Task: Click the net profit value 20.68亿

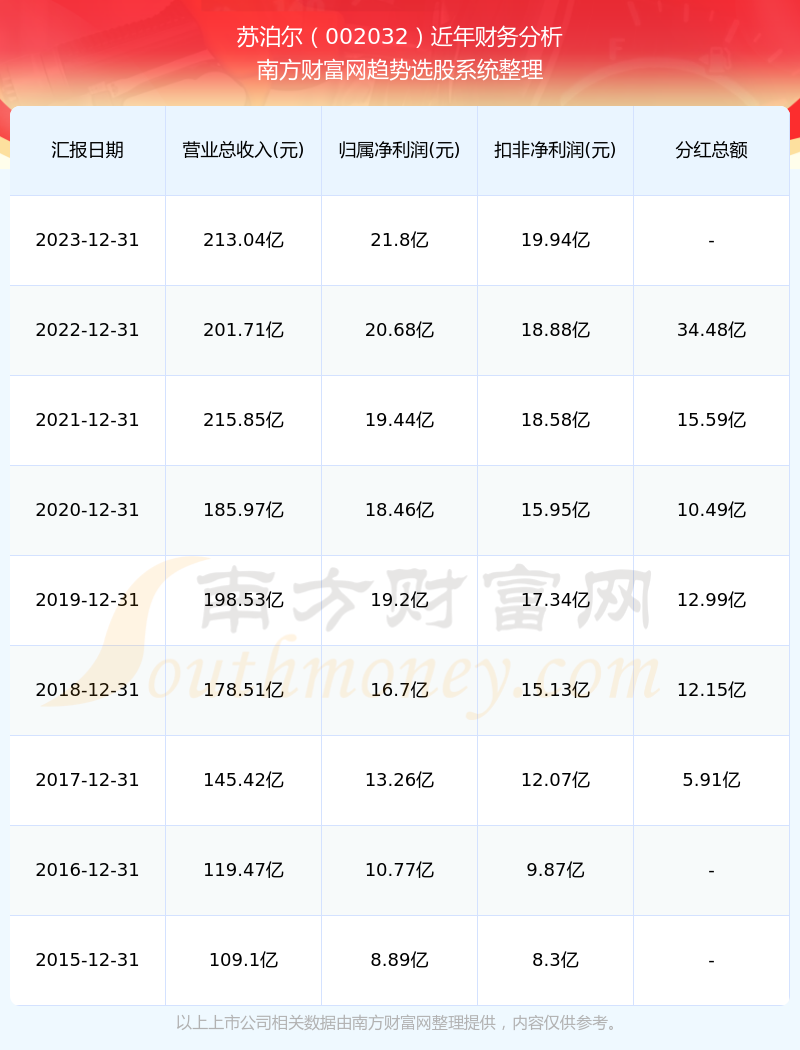Action: tap(400, 330)
